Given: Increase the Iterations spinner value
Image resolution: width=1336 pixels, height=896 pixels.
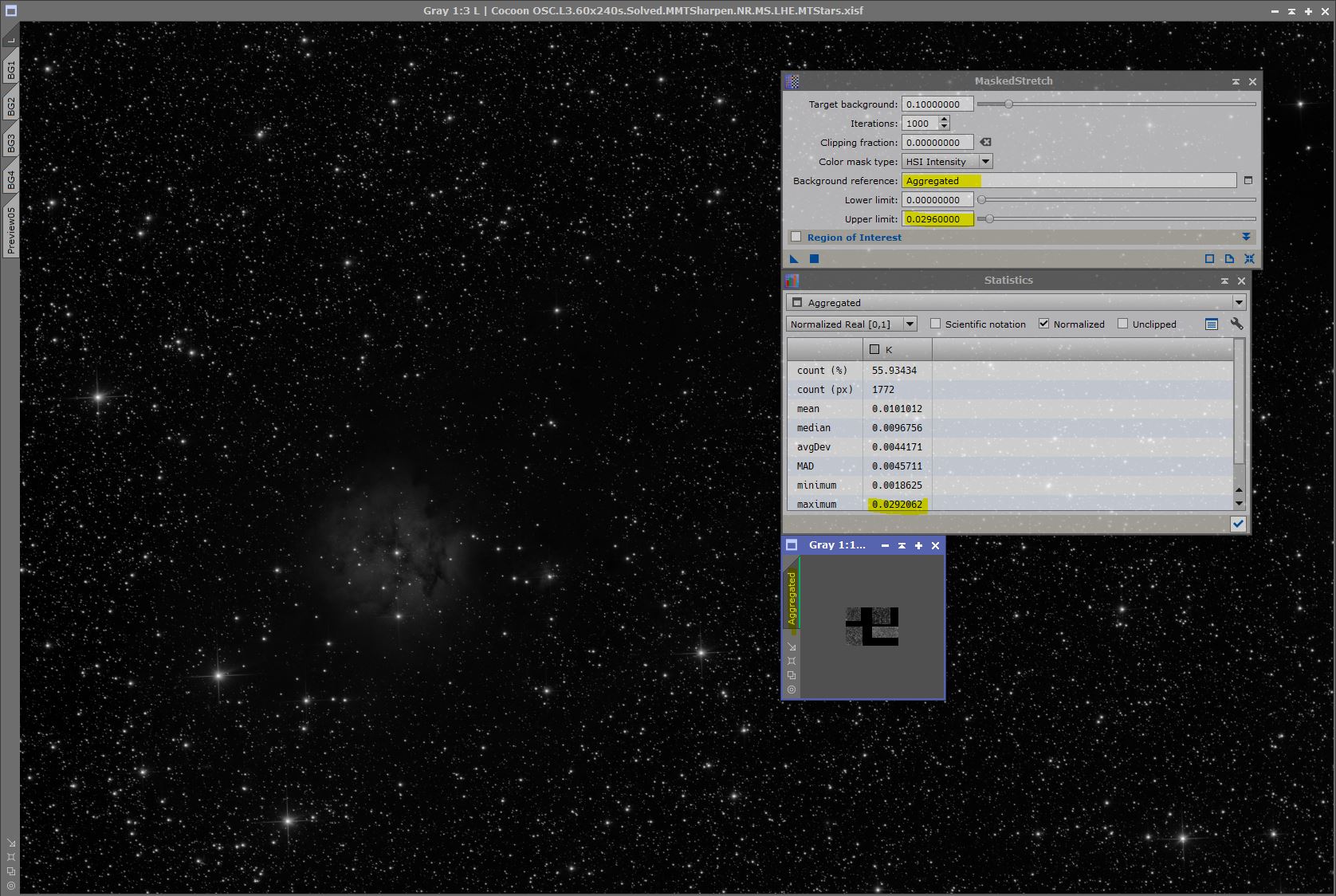Looking at the screenshot, I should (x=945, y=120).
